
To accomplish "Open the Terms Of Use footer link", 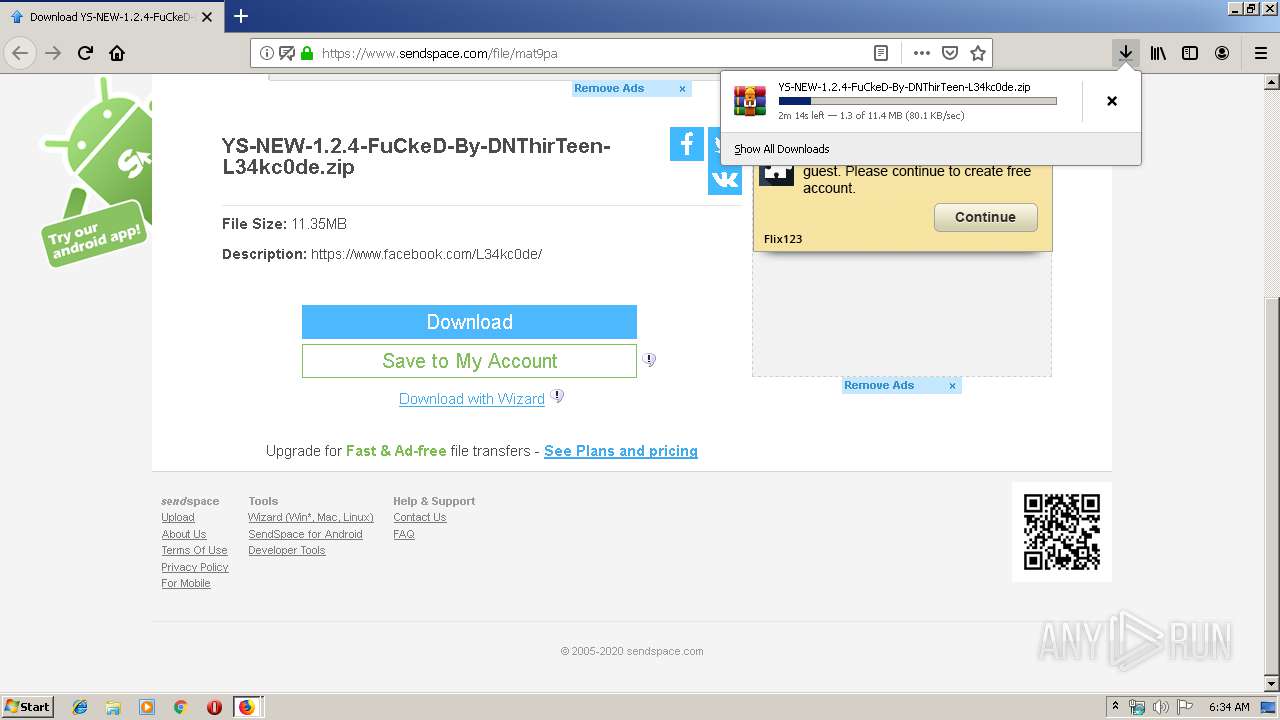I will click(x=194, y=550).
